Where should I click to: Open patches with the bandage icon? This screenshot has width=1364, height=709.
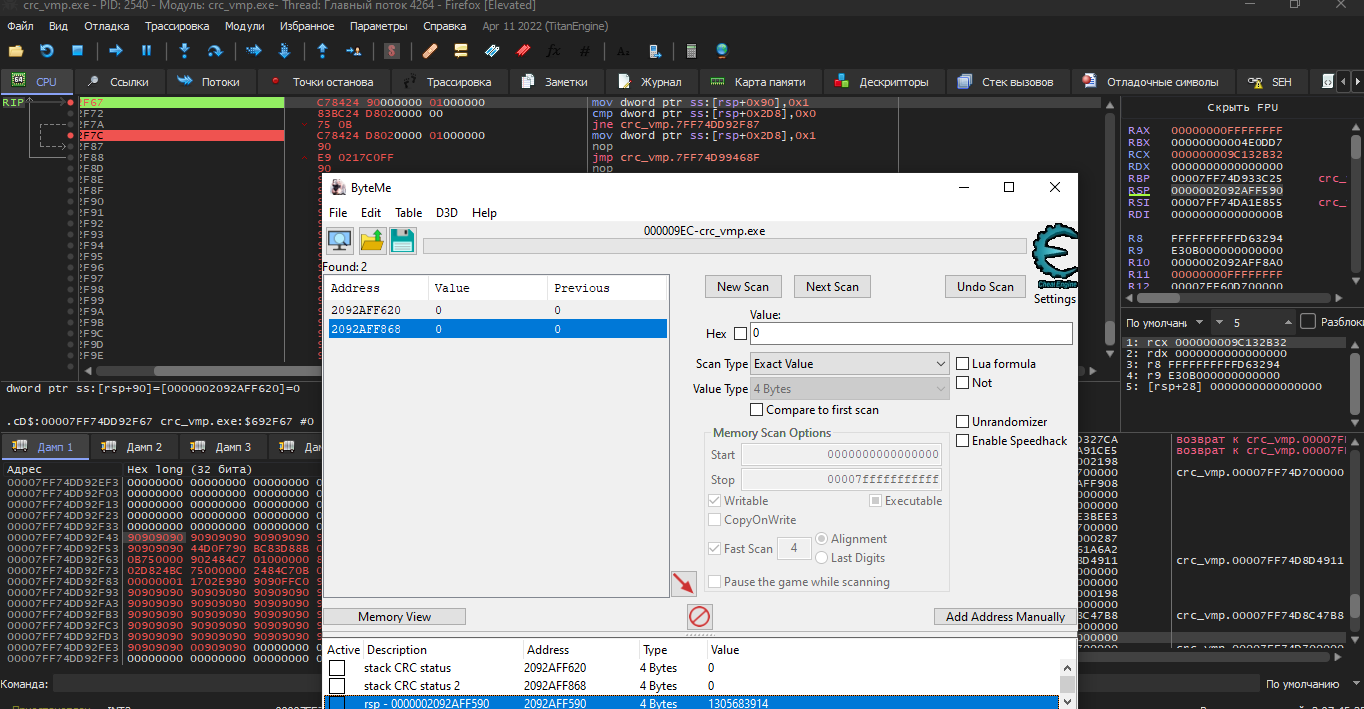click(x=430, y=50)
